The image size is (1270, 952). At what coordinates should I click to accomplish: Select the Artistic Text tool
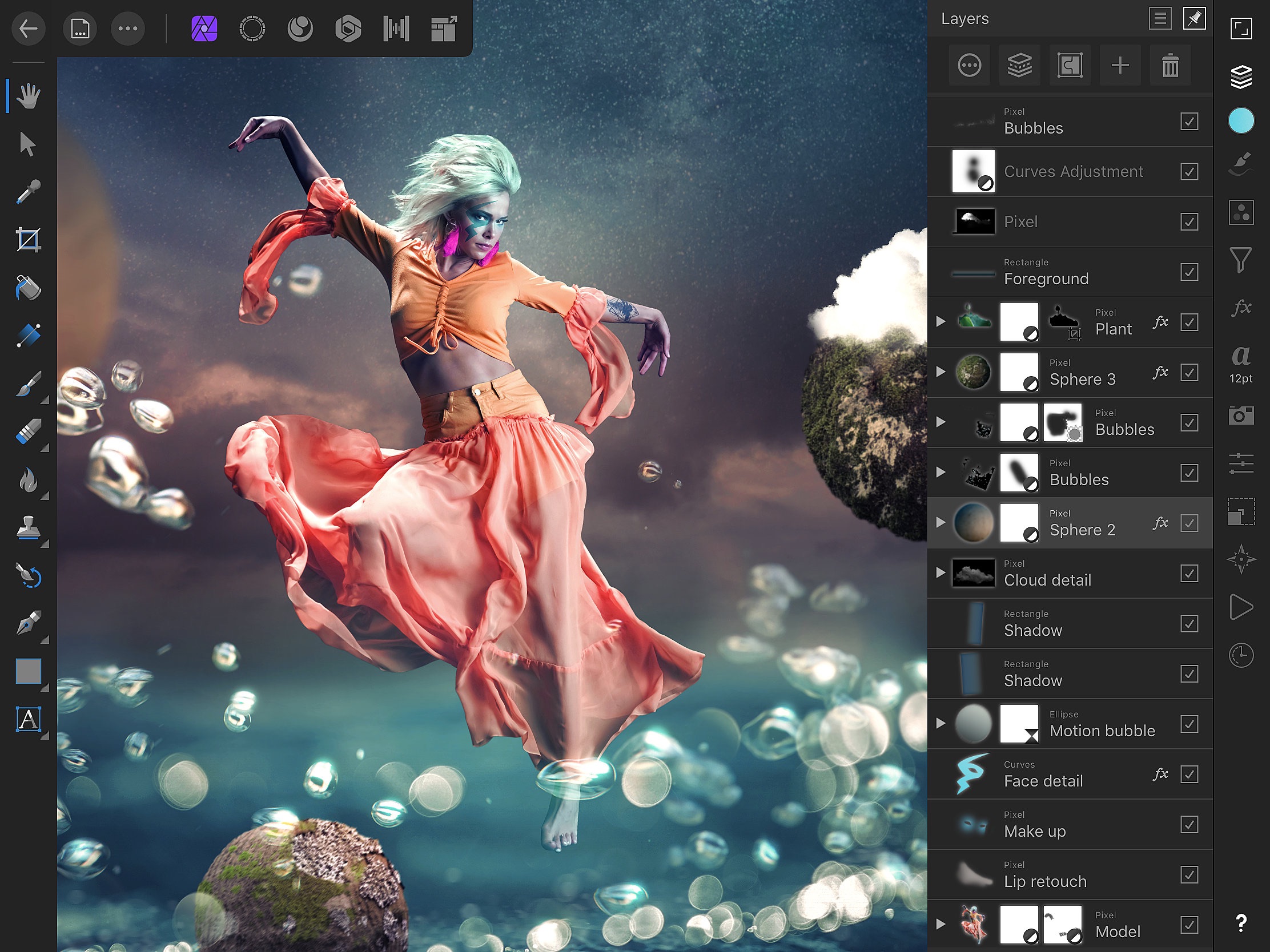click(28, 720)
